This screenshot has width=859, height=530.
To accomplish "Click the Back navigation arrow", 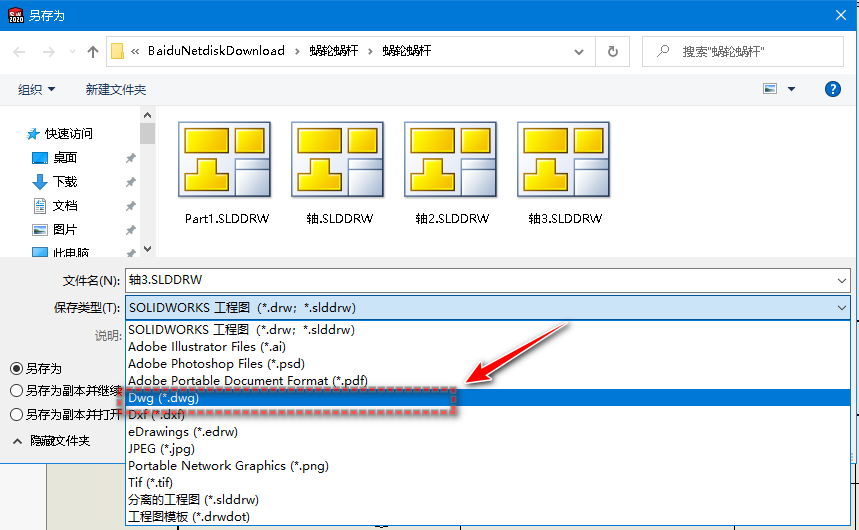I will pos(19,52).
